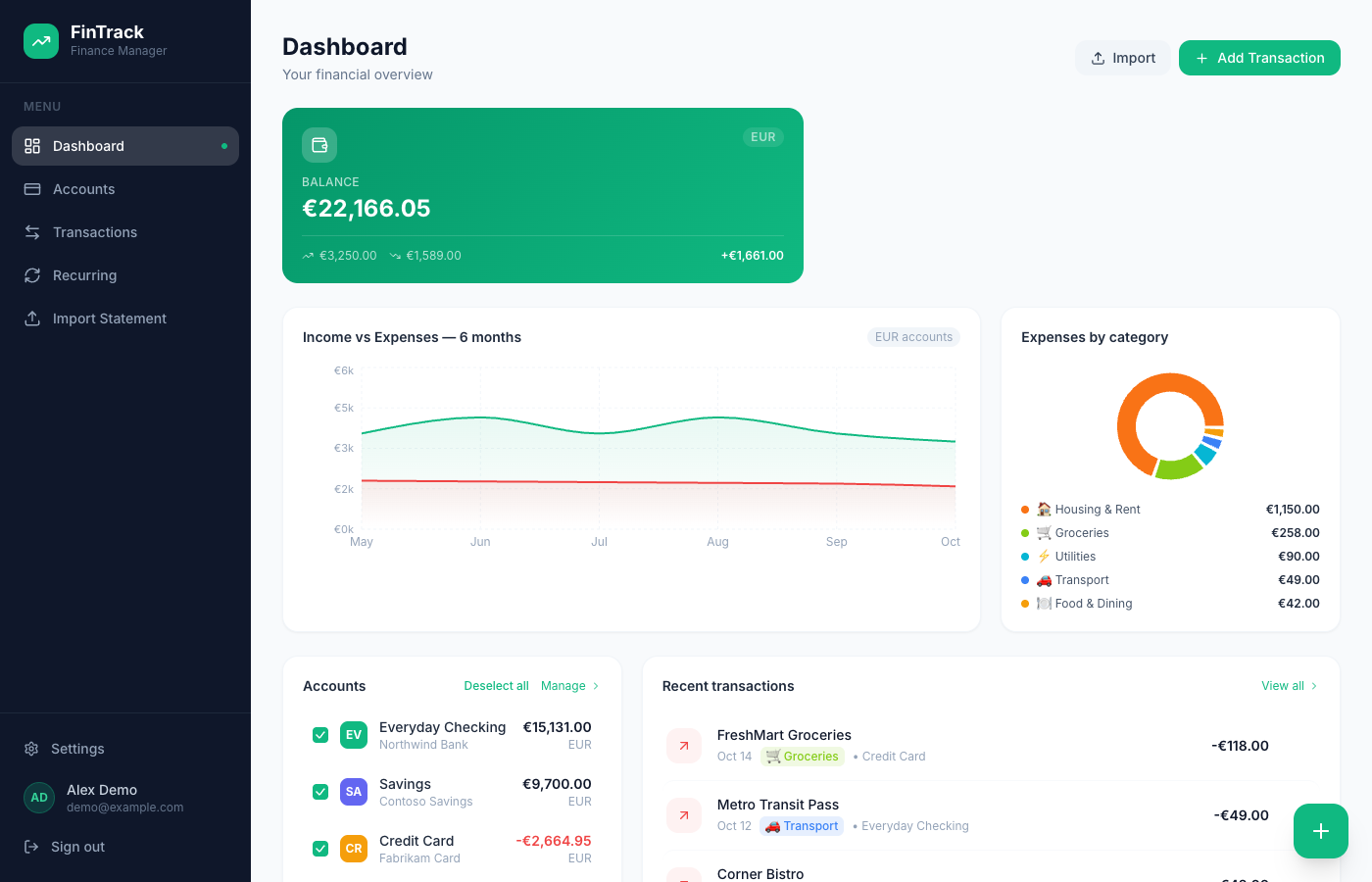Select Recurring in the sidebar menu
Viewport: 1372px width, 882px height.
(125, 275)
